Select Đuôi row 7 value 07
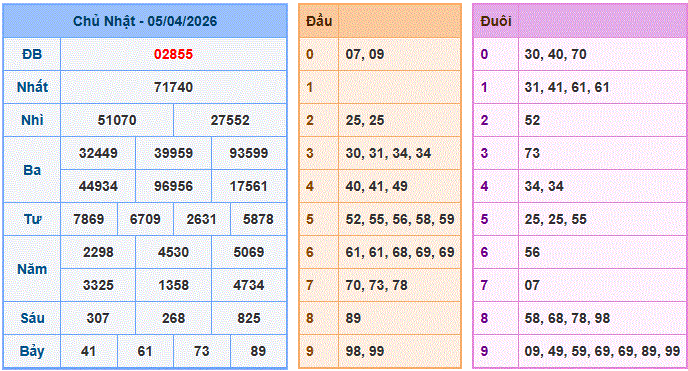Viewport: 688px width, 371px height. (532, 285)
